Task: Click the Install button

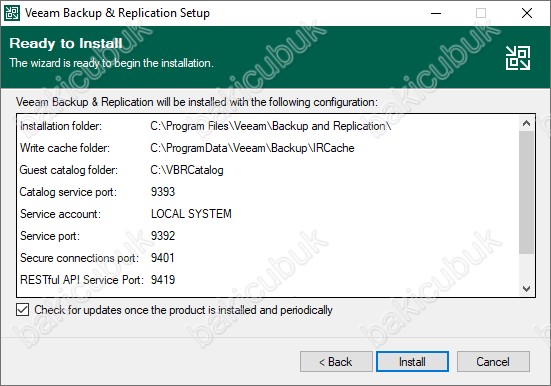Action: click(412, 361)
